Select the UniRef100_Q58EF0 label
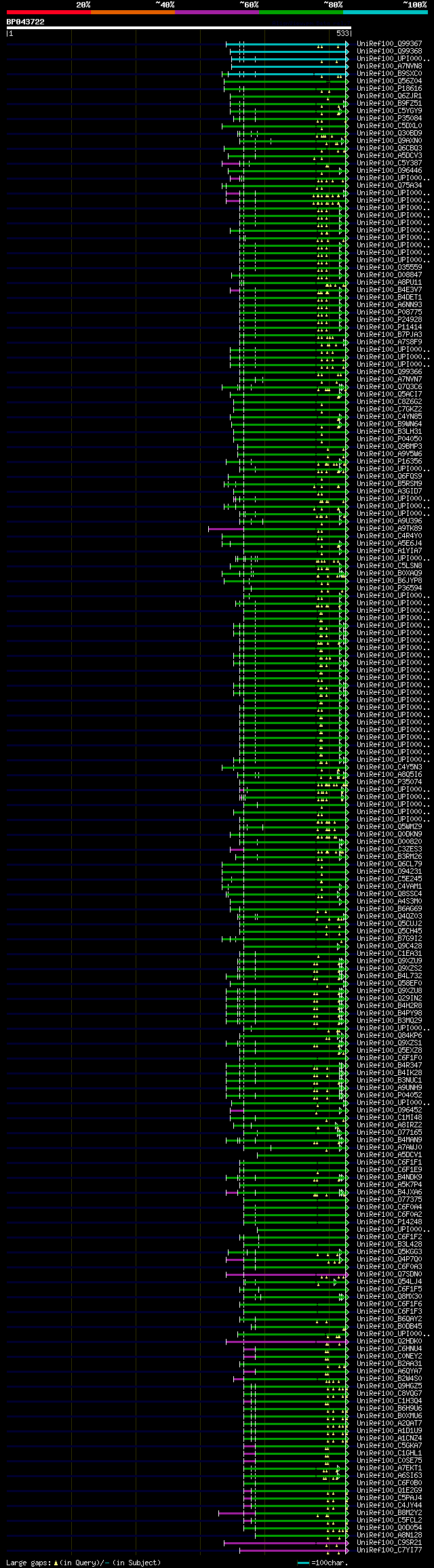This screenshot has width=434, height=1568. point(389,983)
